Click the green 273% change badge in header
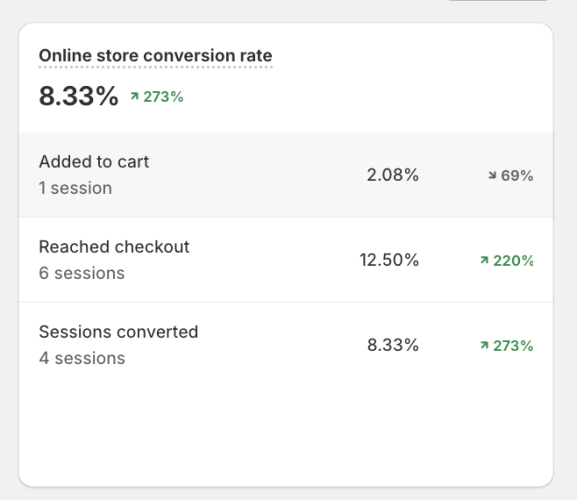This screenshot has width=577, height=500. (157, 97)
